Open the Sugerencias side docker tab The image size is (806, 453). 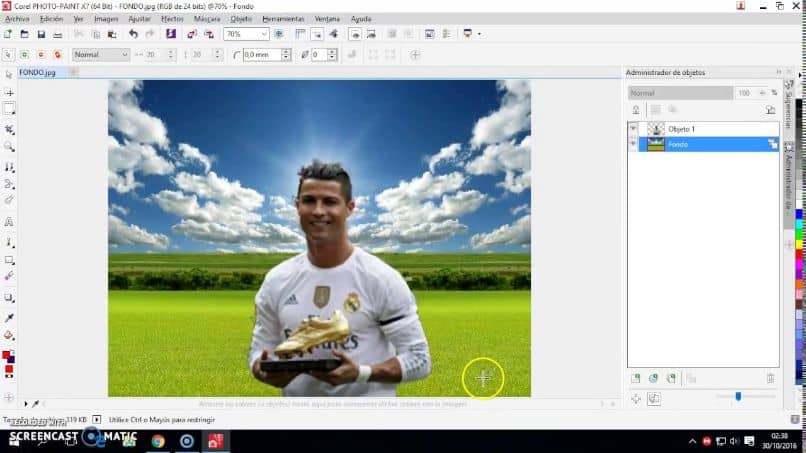(x=789, y=104)
